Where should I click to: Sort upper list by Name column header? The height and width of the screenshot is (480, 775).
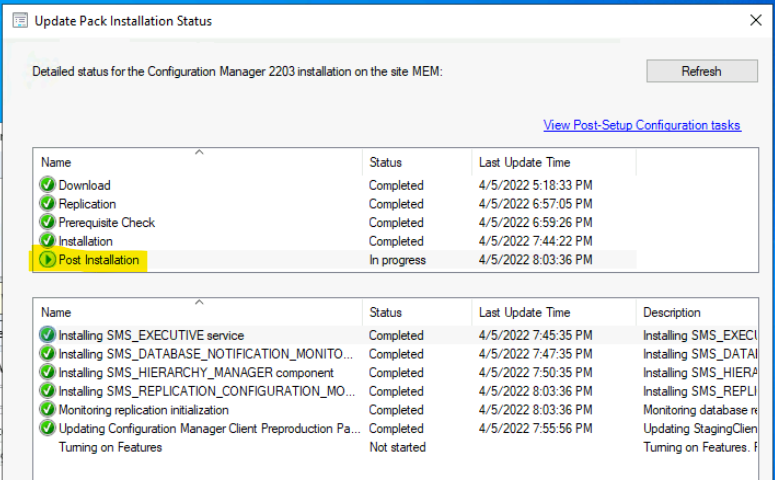point(198,162)
